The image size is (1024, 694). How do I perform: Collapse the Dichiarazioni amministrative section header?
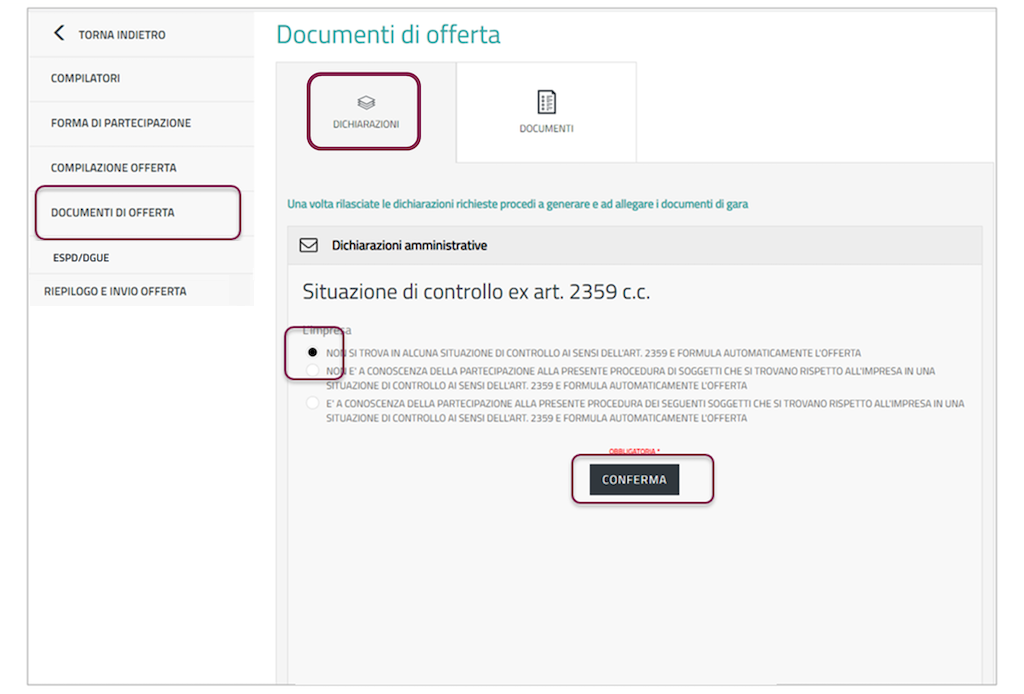coord(634,245)
